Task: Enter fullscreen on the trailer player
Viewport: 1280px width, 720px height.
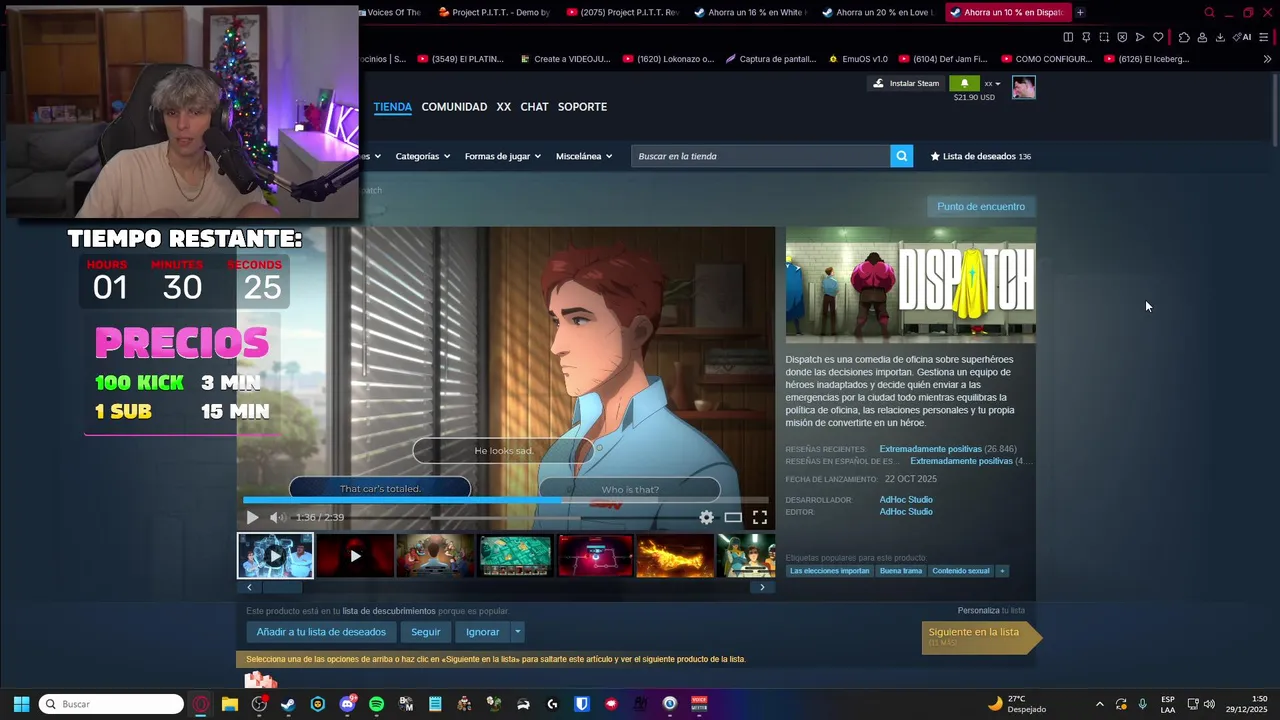Action: [760, 517]
